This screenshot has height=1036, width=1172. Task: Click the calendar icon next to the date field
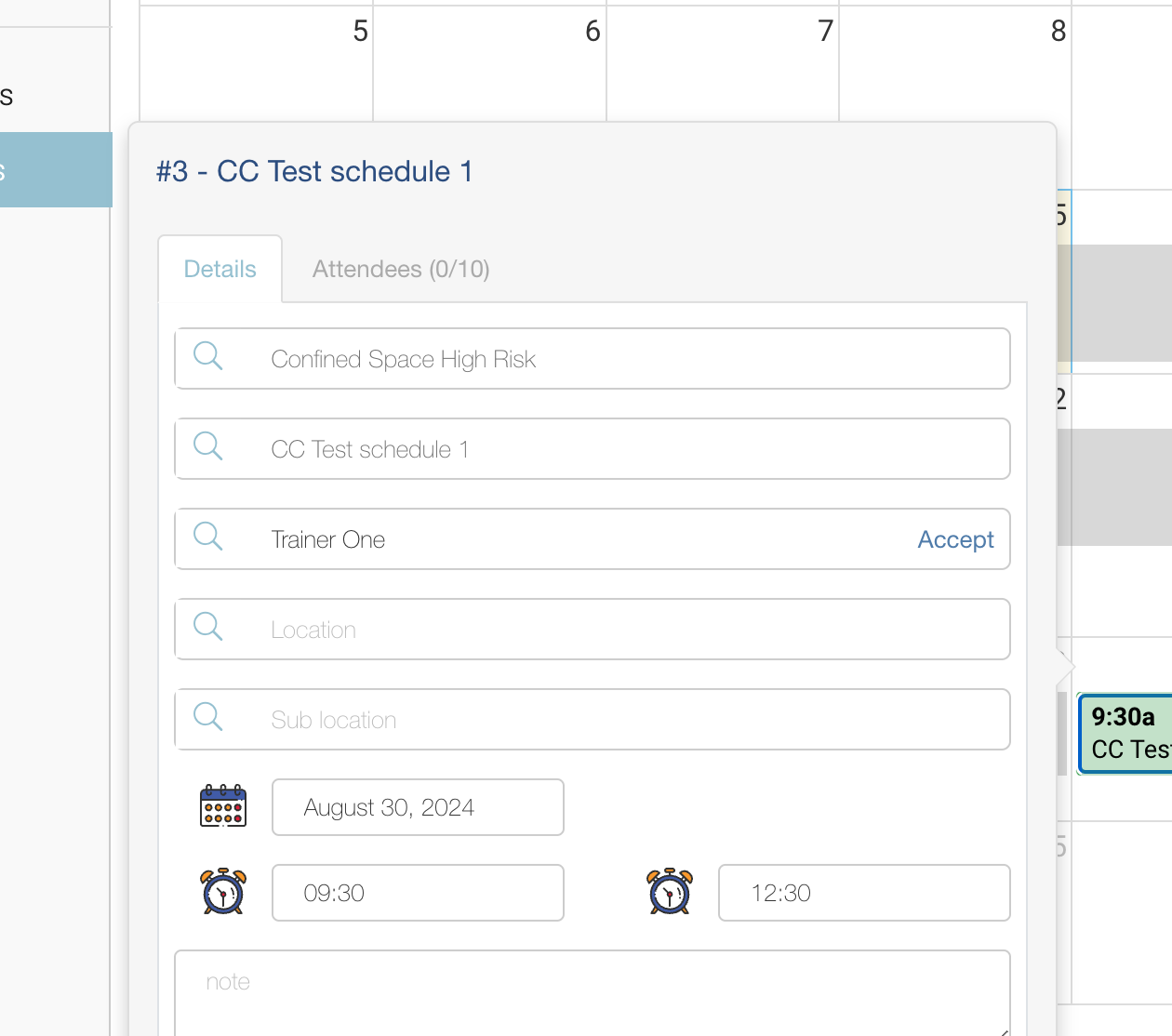[221, 805]
